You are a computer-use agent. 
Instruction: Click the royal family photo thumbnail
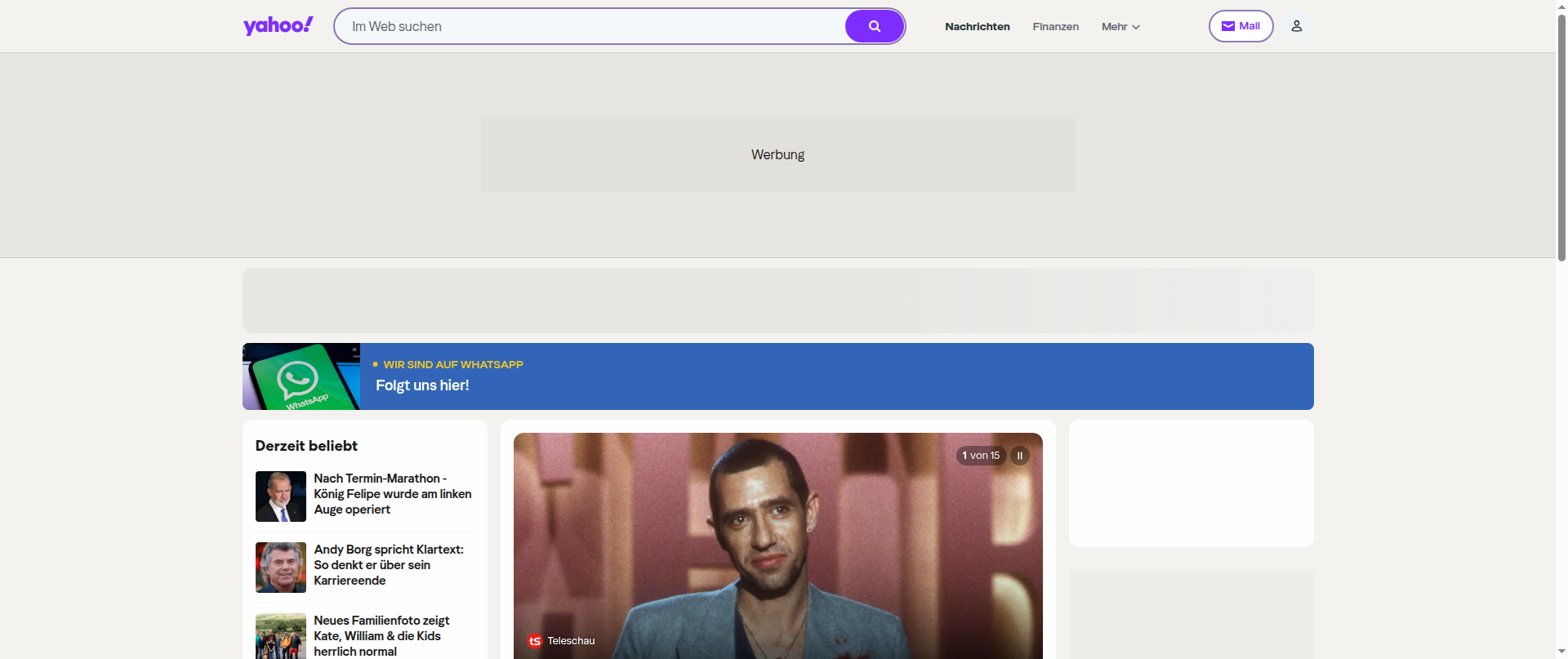coord(281,636)
